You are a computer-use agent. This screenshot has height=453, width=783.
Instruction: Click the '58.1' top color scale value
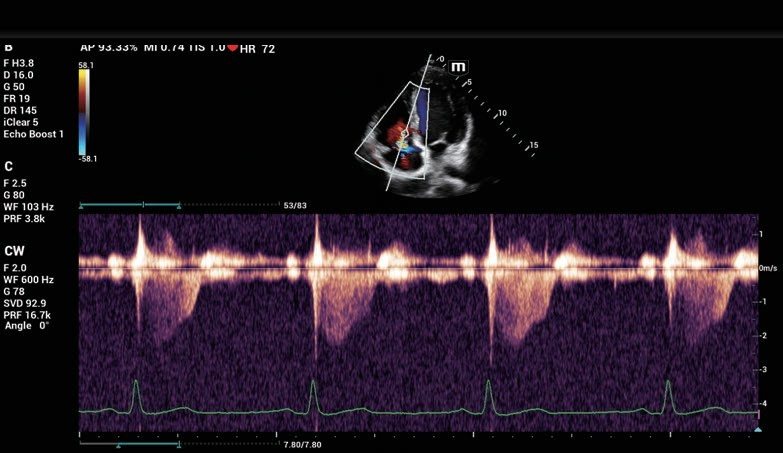(x=86, y=65)
